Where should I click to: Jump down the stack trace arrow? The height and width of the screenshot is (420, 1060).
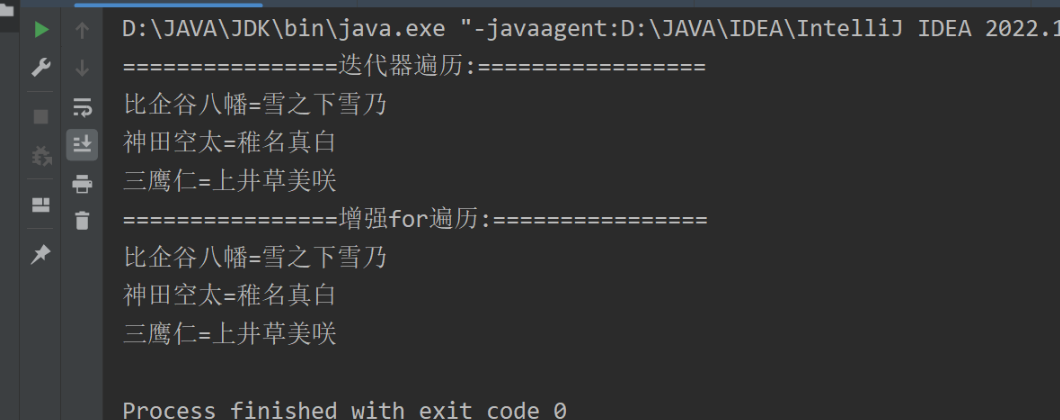coord(82,68)
